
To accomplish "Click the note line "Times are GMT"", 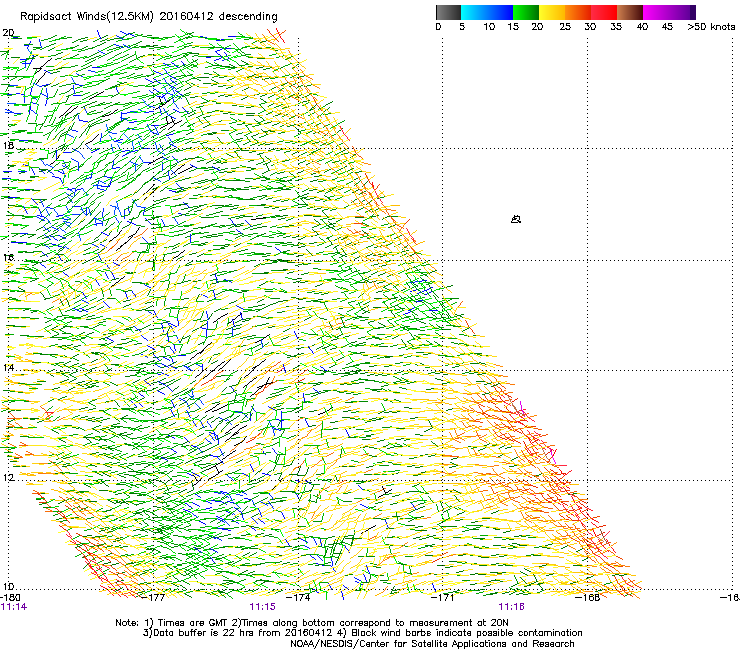I will point(311,623).
